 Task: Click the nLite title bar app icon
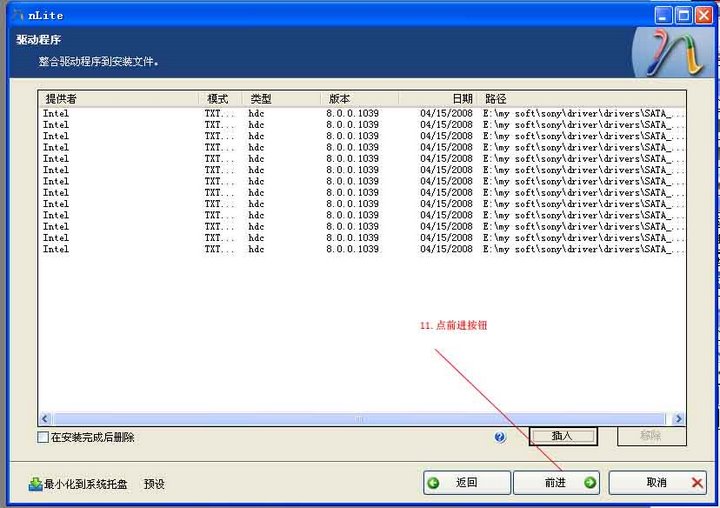[x=18, y=15]
